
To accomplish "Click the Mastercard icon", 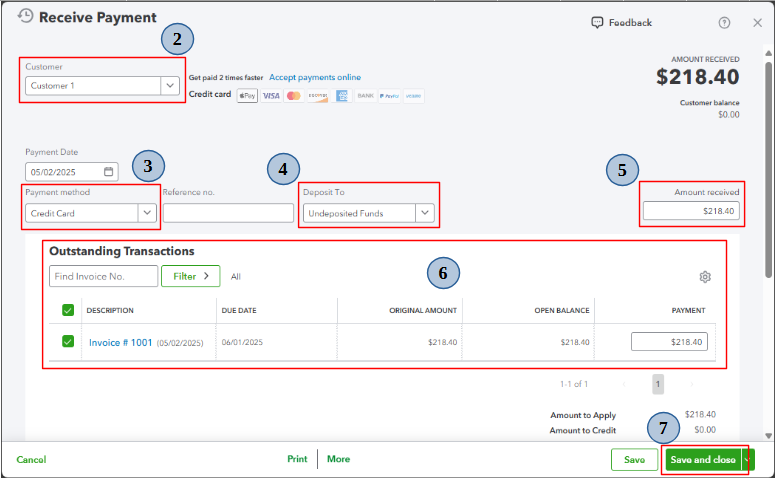I will point(294,95).
